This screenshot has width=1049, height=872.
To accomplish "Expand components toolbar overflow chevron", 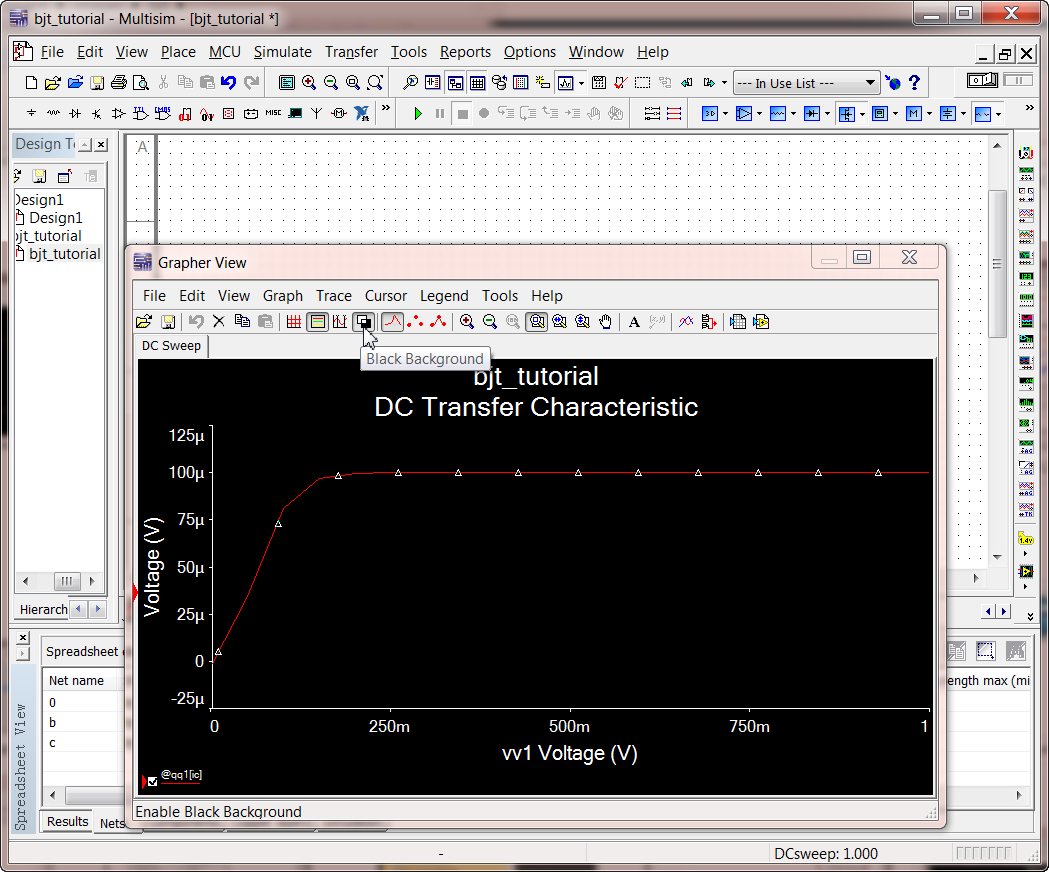I will coord(385,108).
